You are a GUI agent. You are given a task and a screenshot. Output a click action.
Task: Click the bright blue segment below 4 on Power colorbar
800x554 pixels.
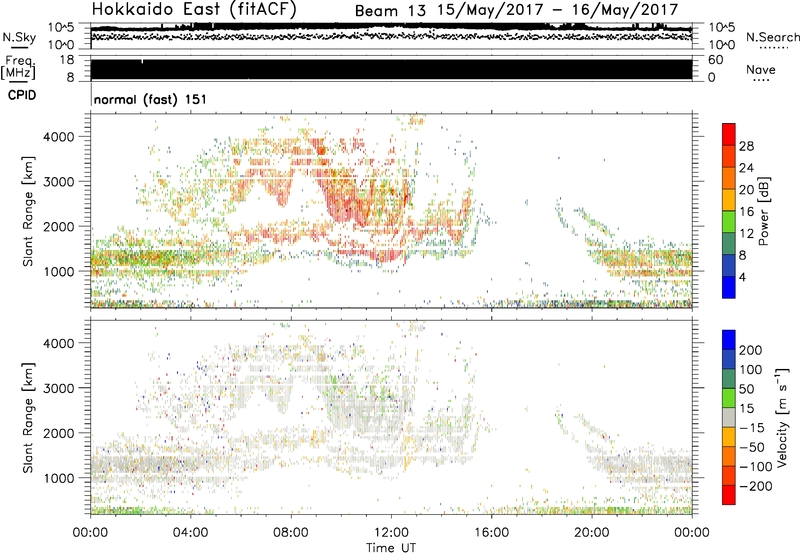pos(729,287)
